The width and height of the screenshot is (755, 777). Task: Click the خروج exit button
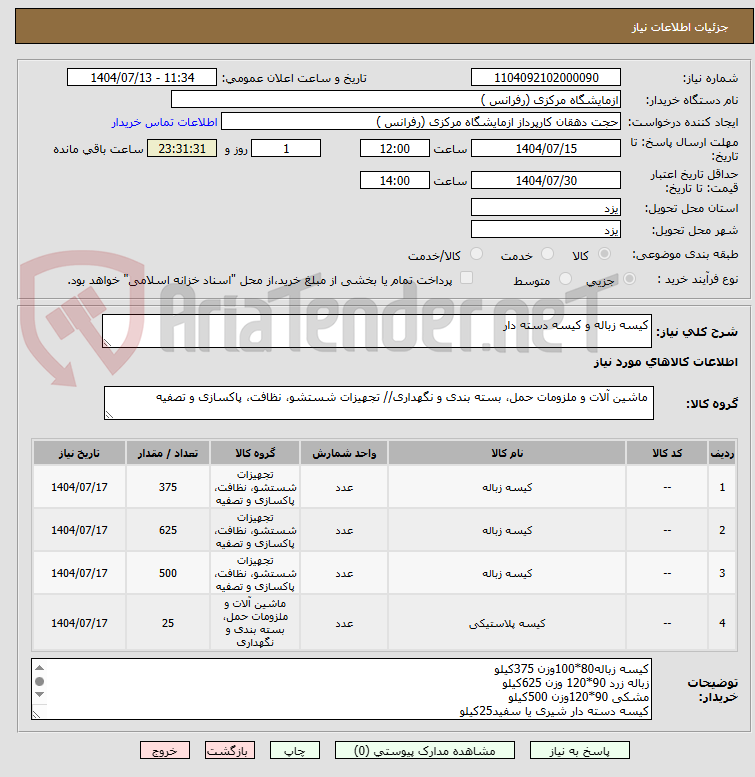[165, 750]
